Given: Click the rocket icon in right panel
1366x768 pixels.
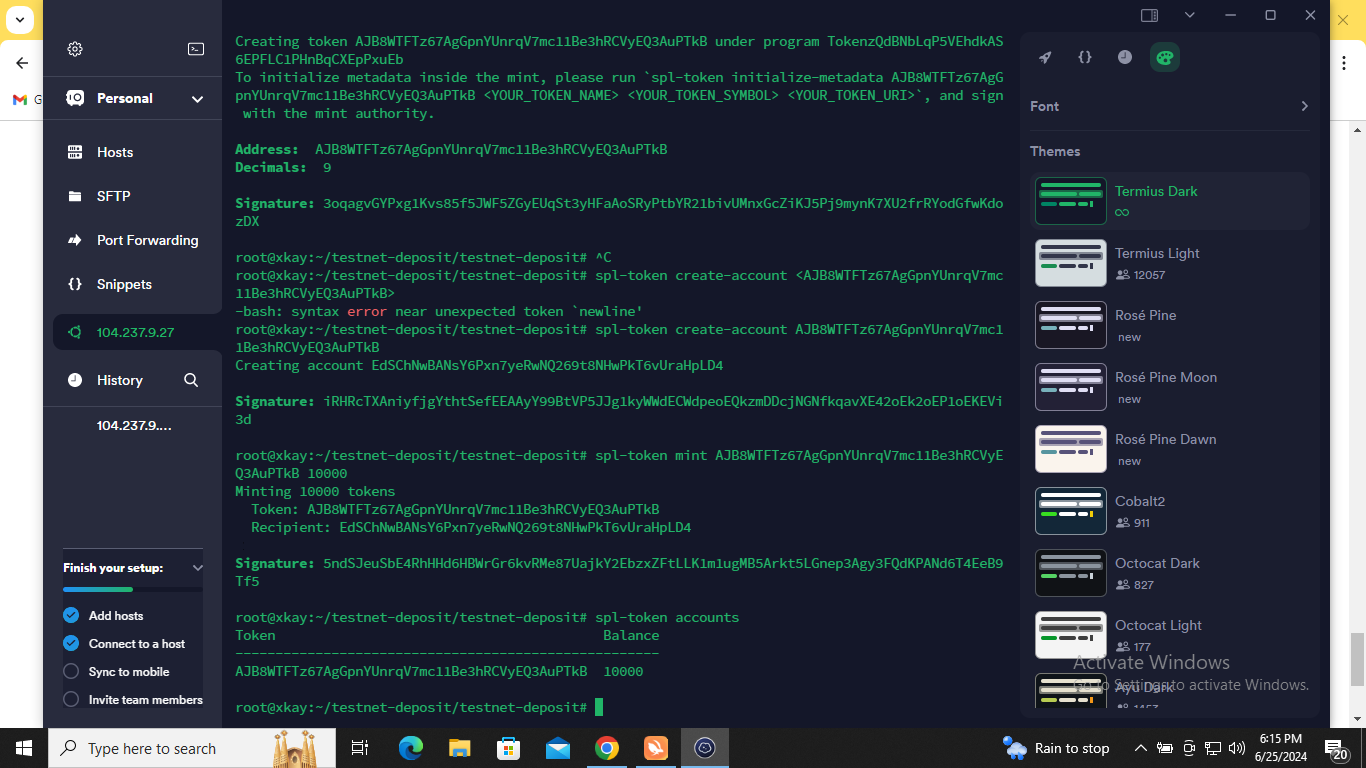Looking at the screenshot, I should click(1045, 57).
